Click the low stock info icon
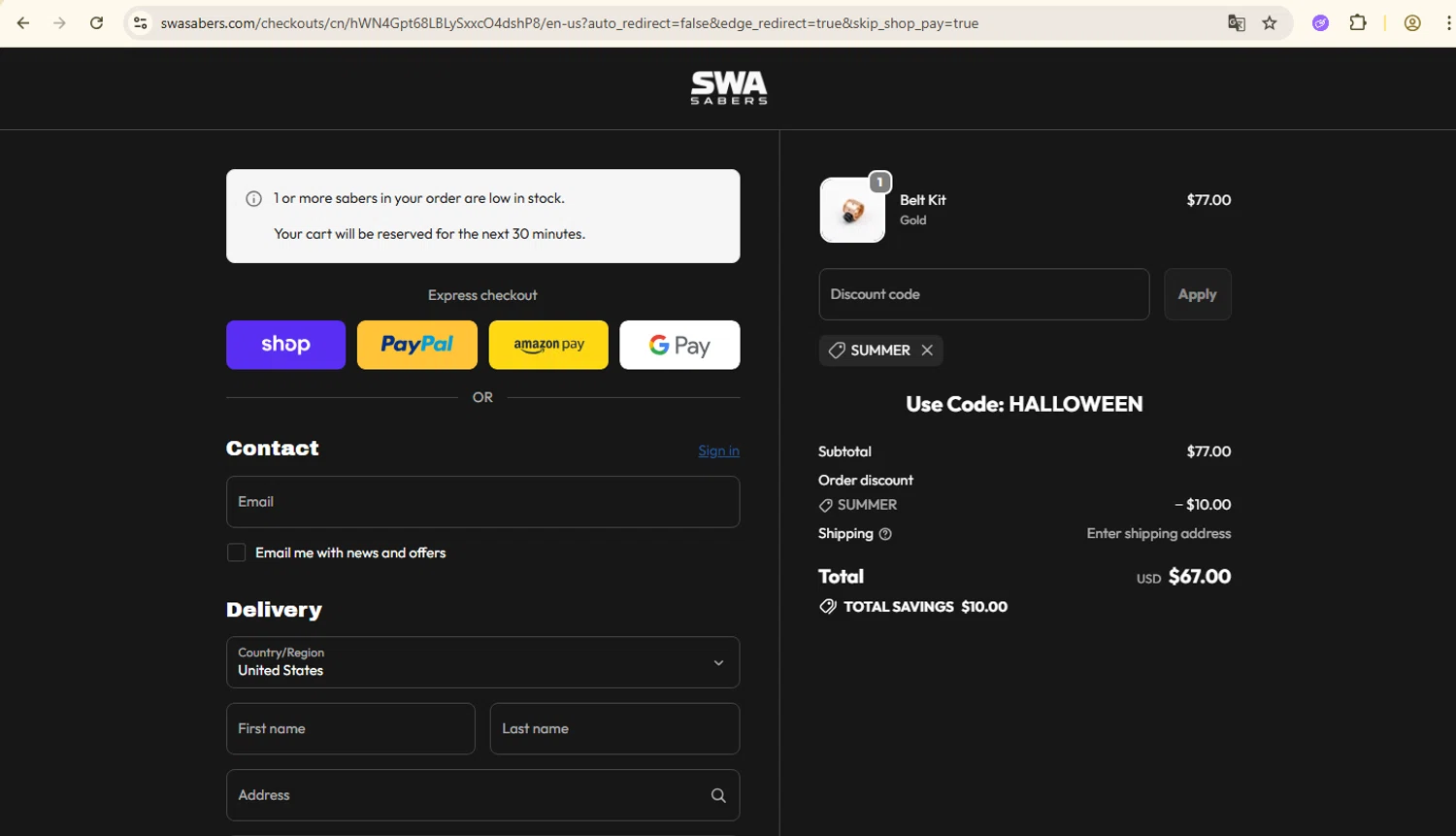Screen dimensions: 1456x836 (x=254, y=199)
